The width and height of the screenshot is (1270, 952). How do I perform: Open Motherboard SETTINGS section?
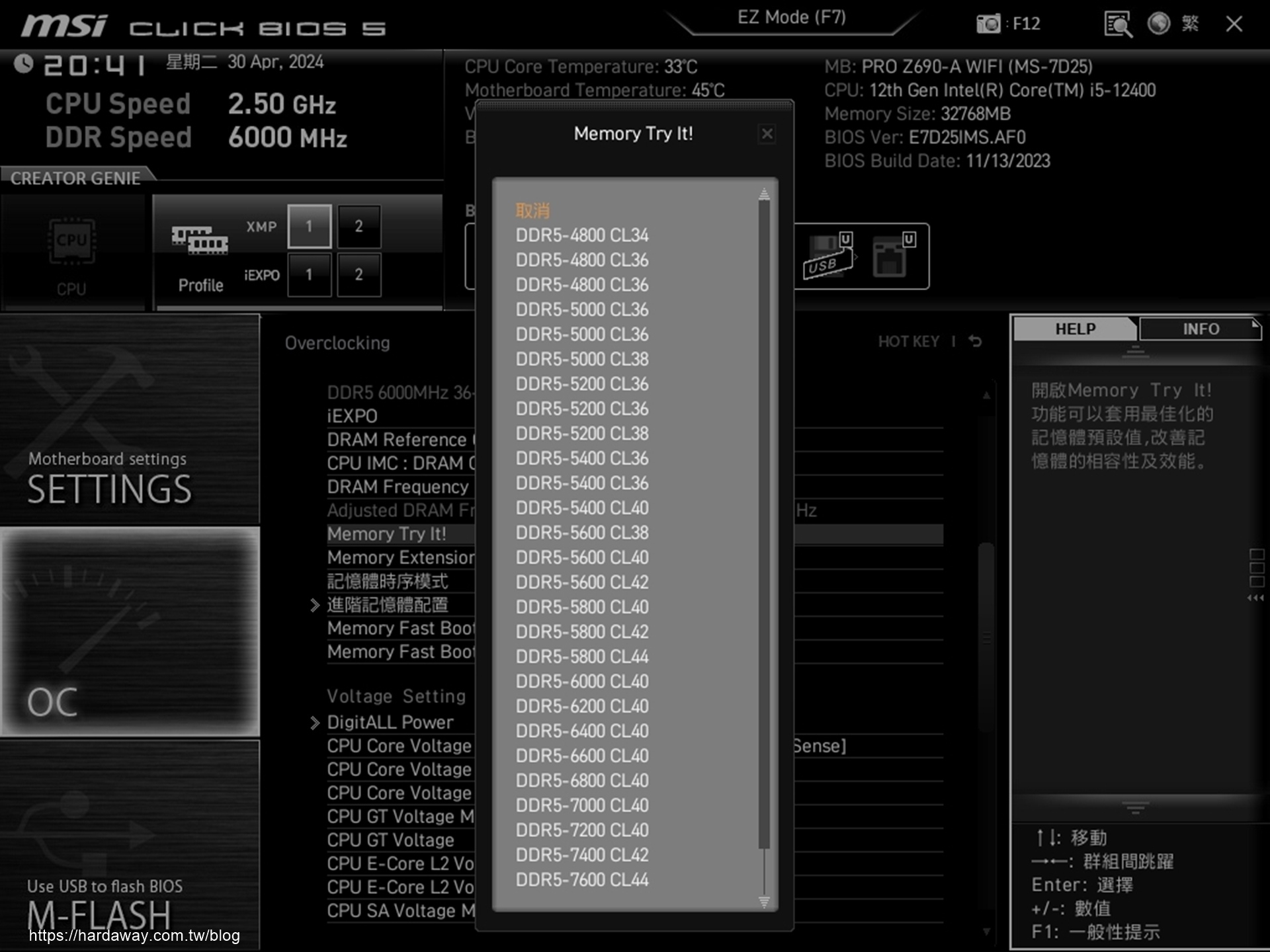pos(130,419)
